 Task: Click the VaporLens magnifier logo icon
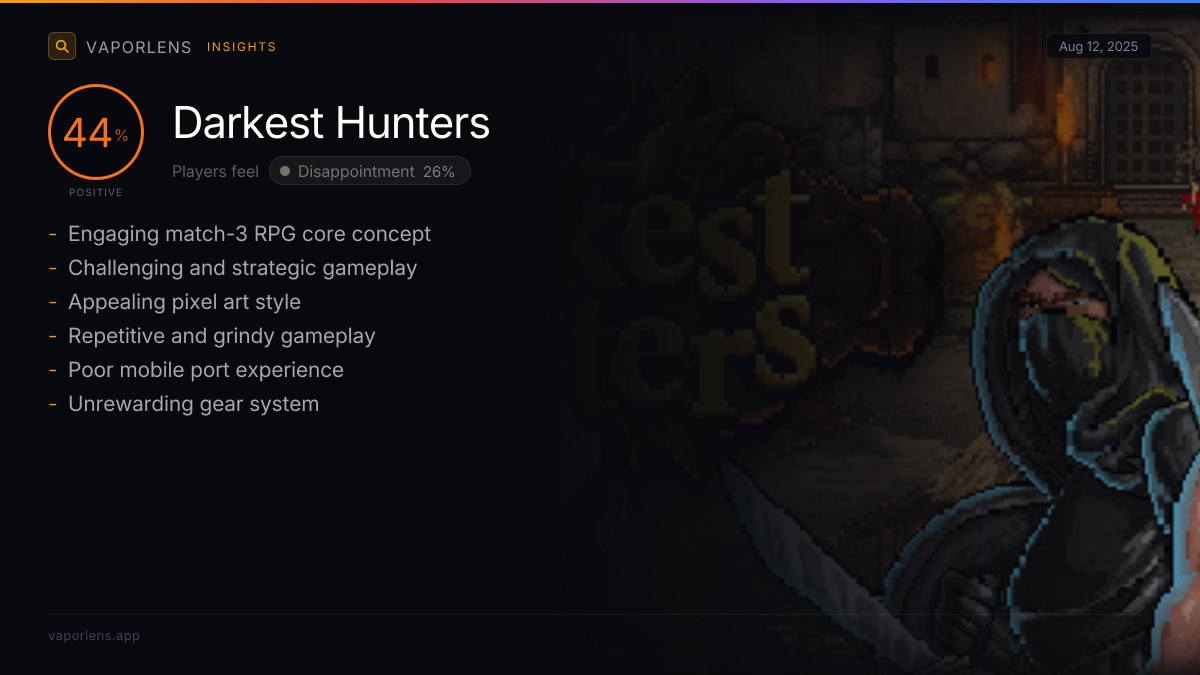[62, 46]
